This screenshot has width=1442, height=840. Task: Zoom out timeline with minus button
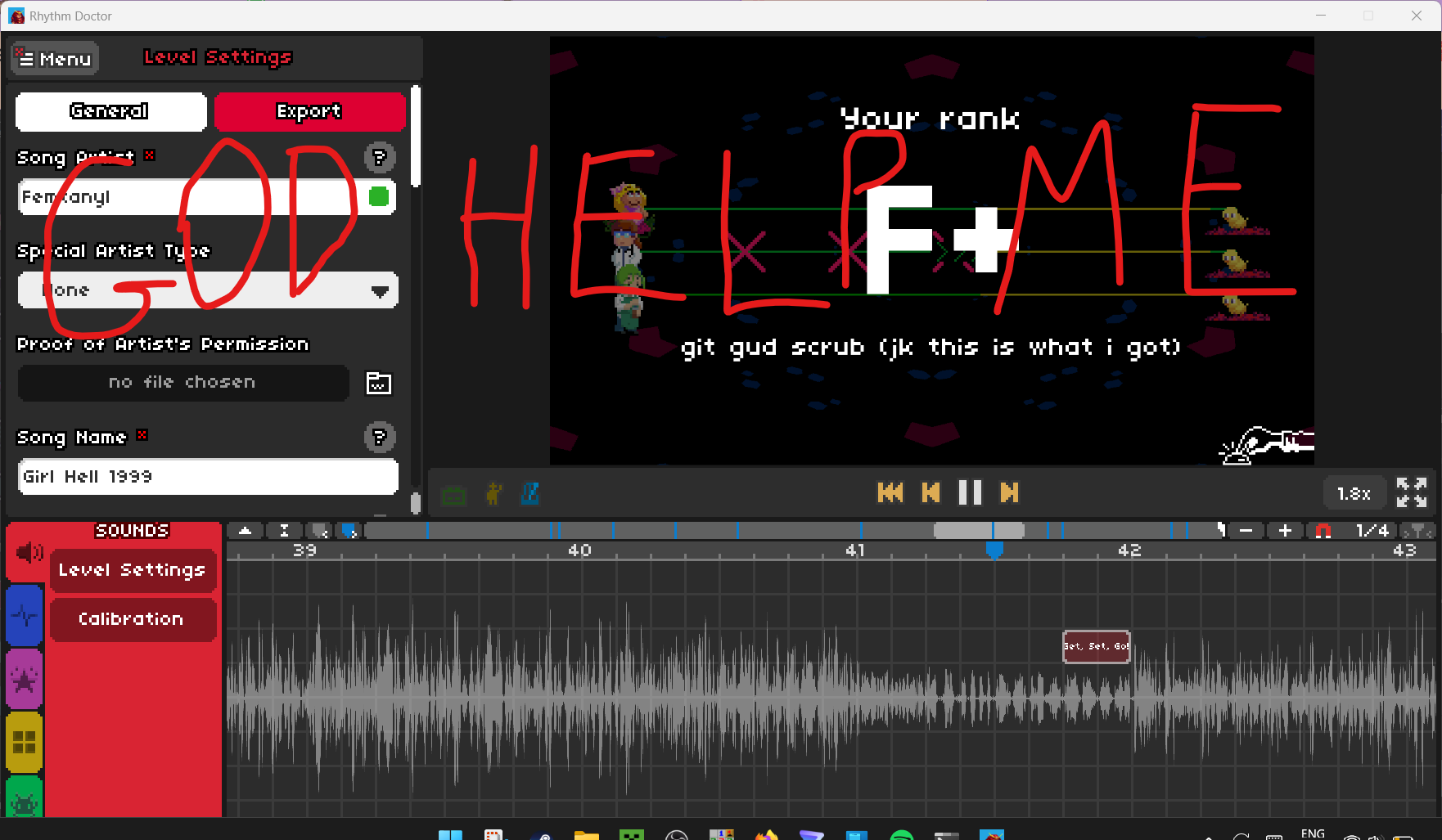point(1246,531)
